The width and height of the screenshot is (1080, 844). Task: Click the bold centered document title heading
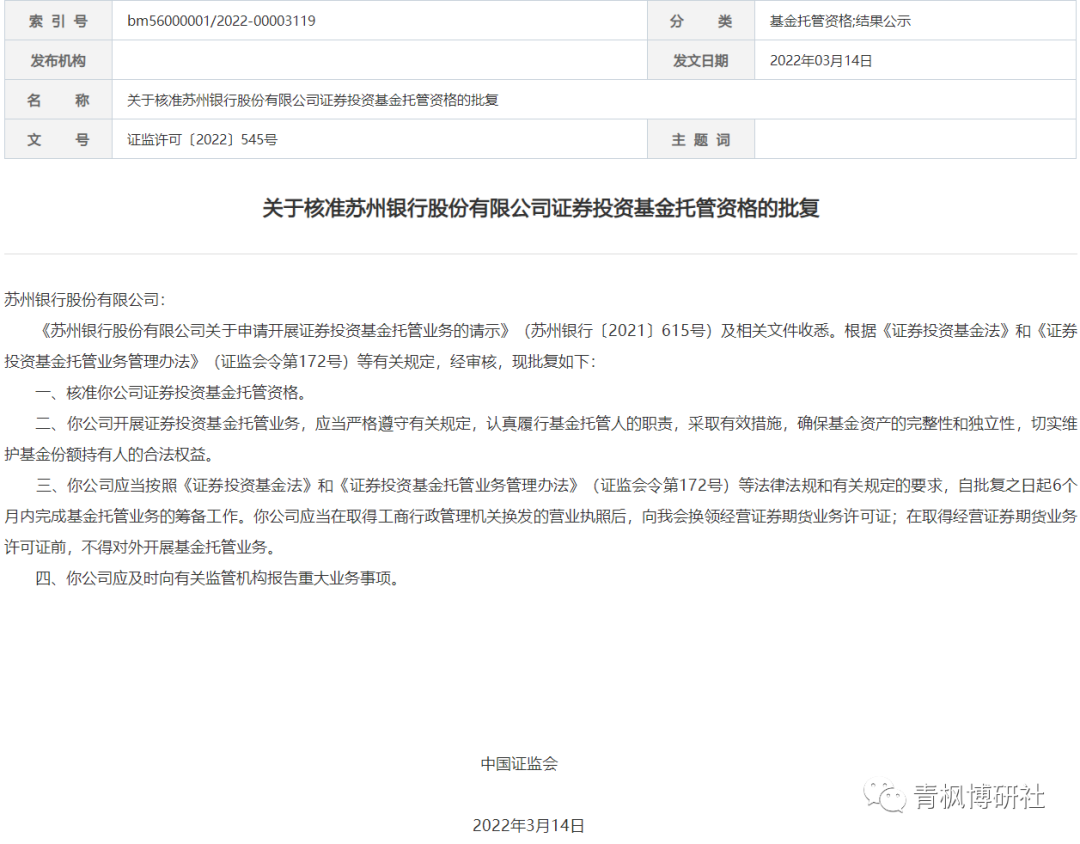click(540, 208)
